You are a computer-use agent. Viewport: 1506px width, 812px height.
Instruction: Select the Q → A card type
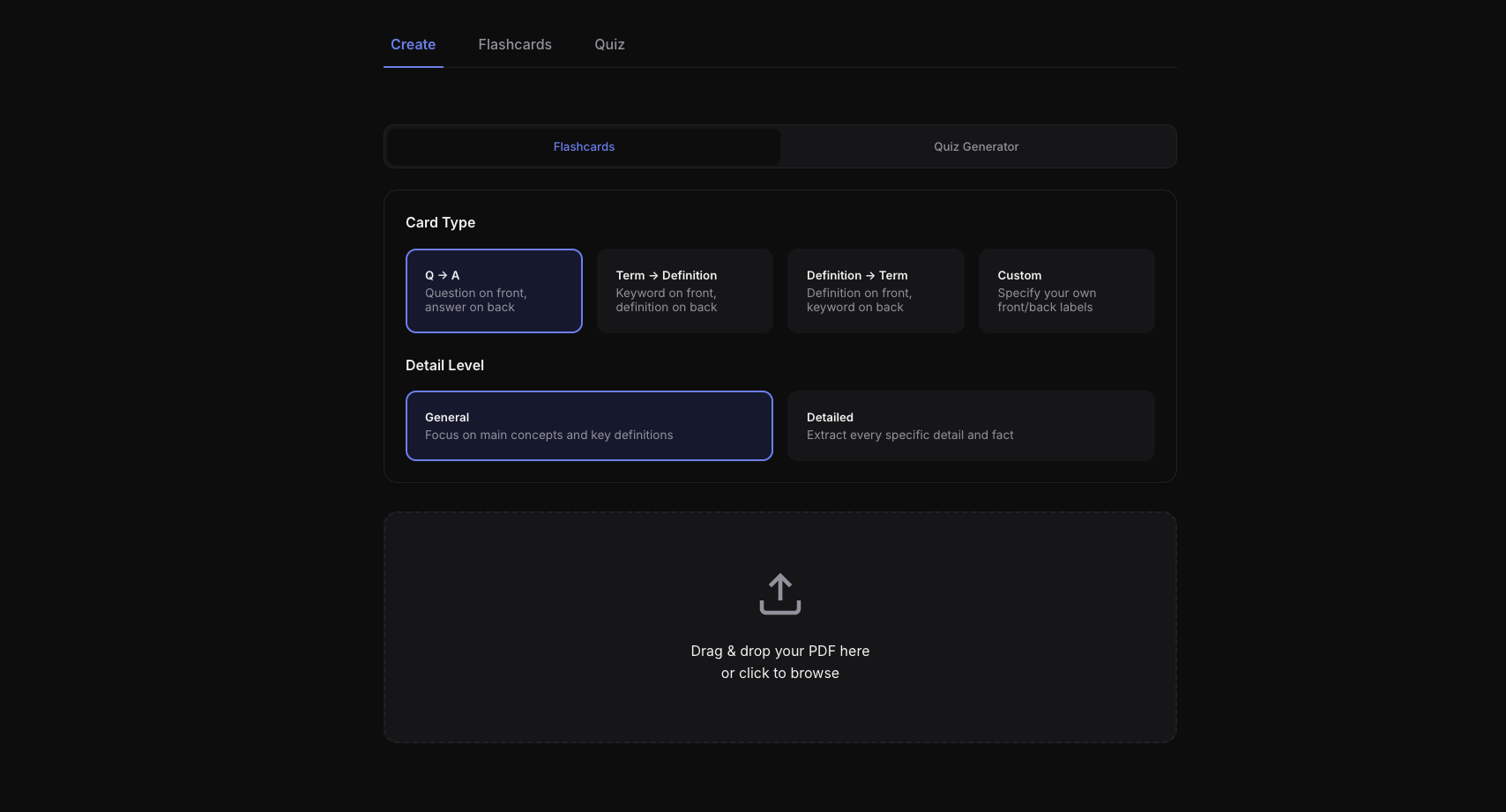click(x=494, y=291)
